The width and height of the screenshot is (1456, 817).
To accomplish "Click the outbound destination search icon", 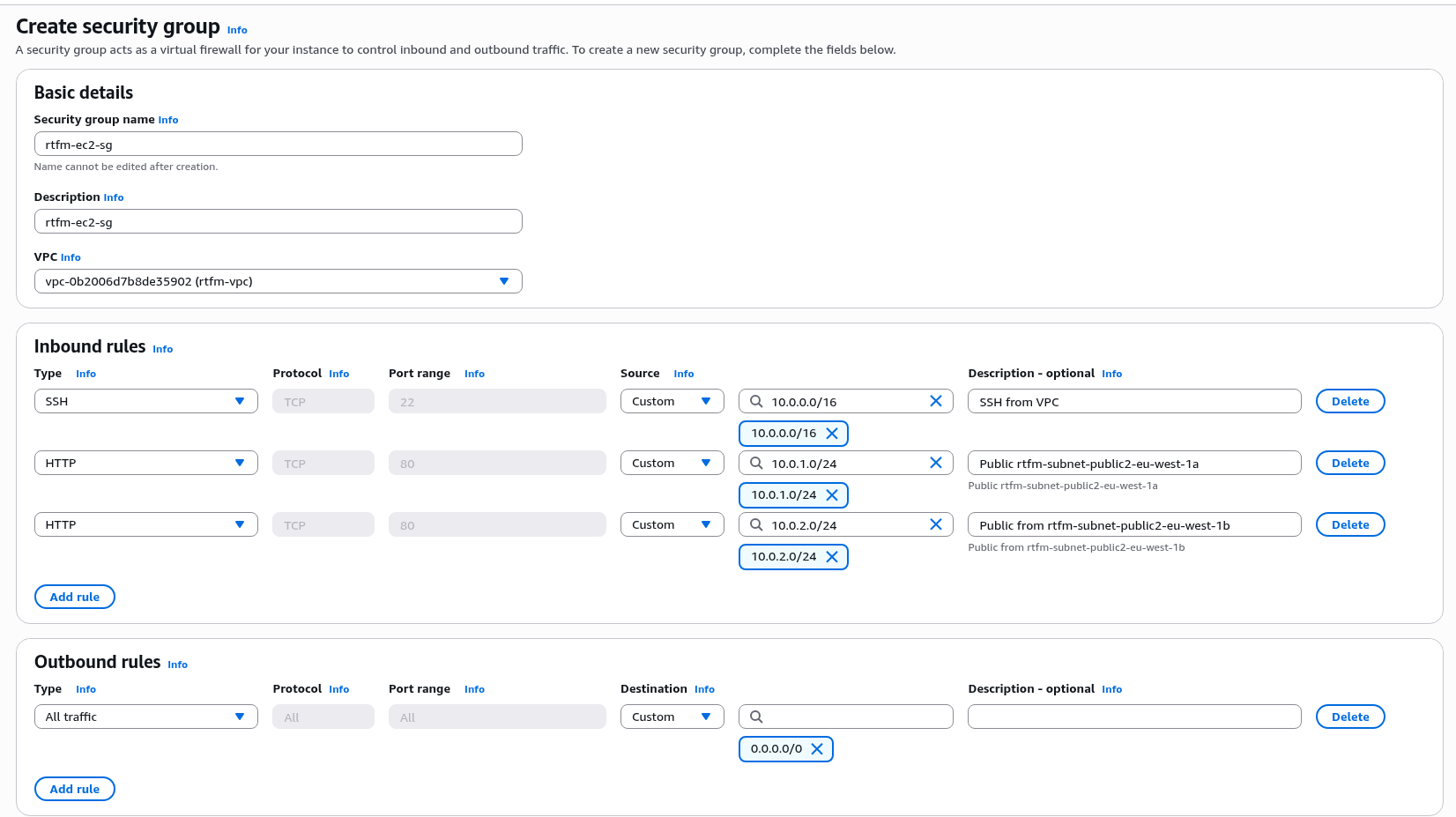I will click(x=756, y=717).
